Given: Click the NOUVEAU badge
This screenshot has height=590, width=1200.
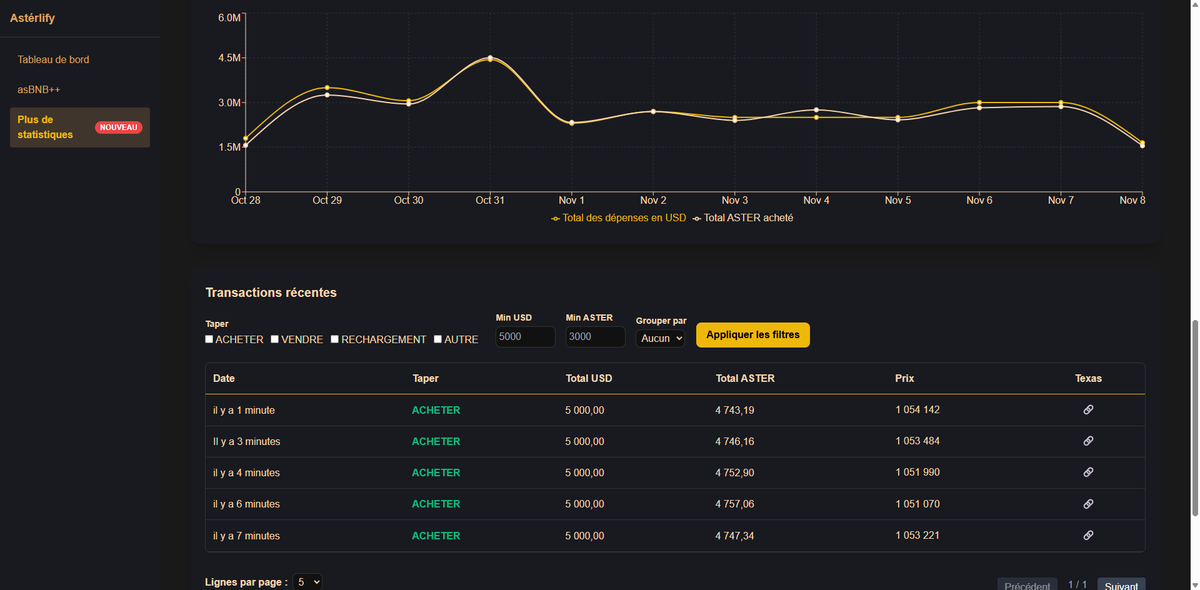Looking at the screenshot, I should [119, 128].
